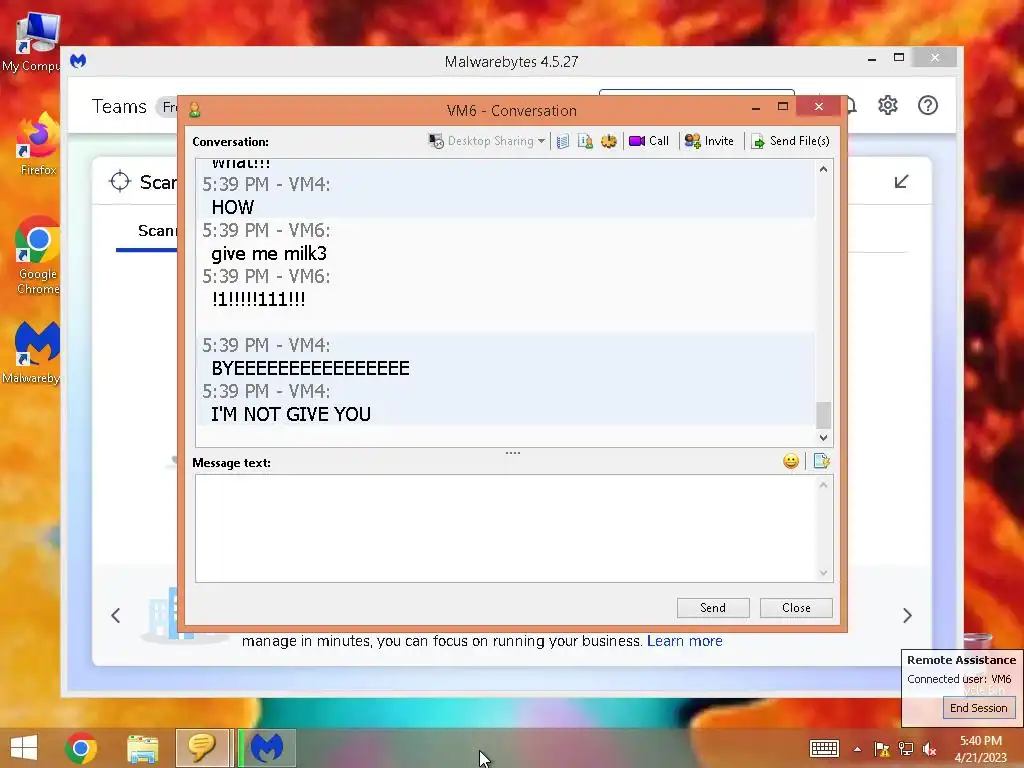Screen dimensions: 1024x768
Task: Follow the Learn more link in Malwarebytes
Action: pyautogui.click(x=684, y=641)
